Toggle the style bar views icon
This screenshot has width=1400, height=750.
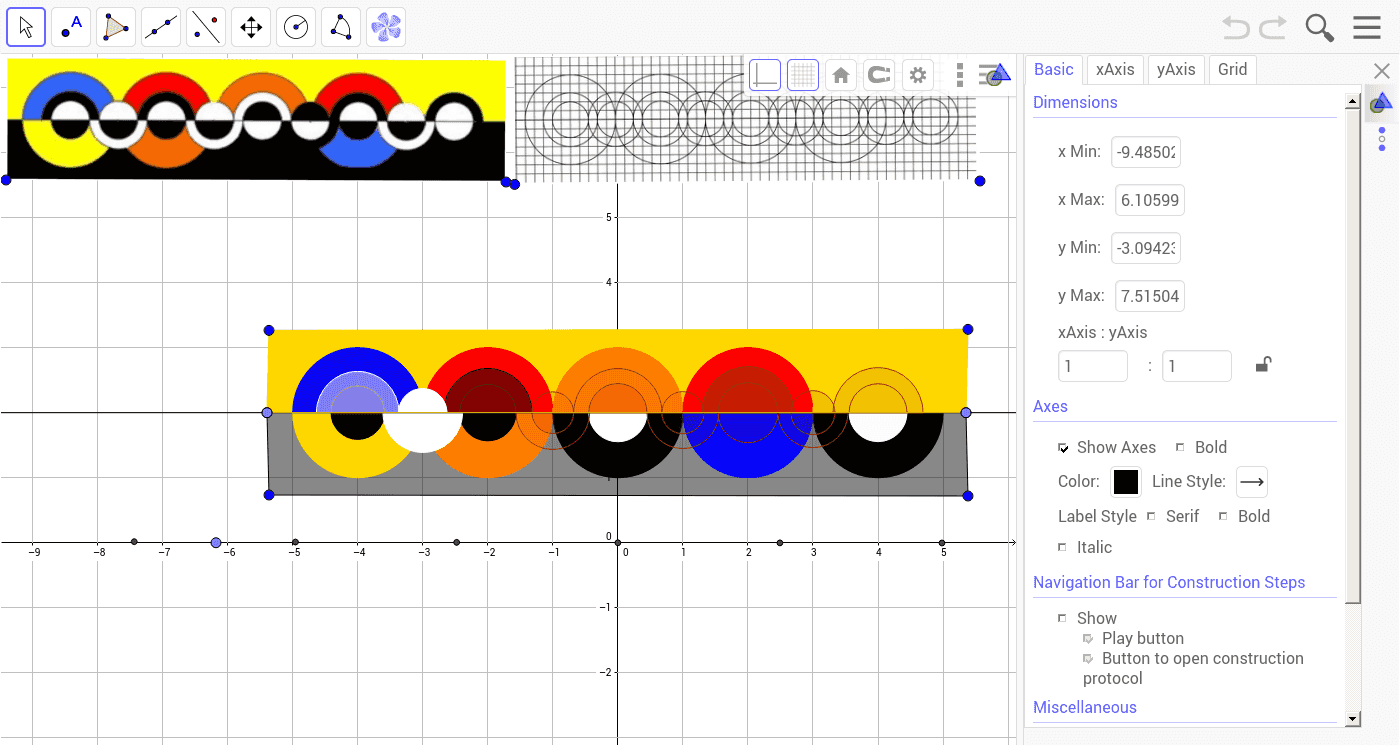pyautogui.click(x=995, y=75)
